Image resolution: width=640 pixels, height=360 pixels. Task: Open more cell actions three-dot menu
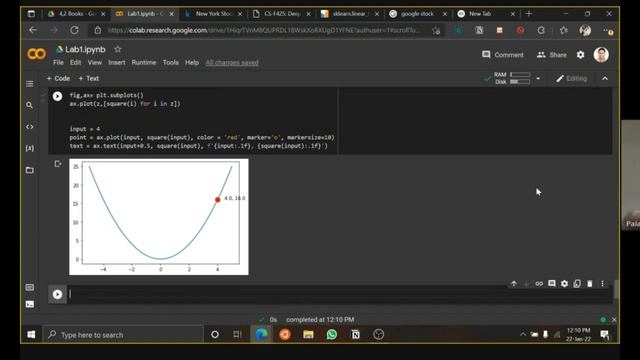[602, 283]
